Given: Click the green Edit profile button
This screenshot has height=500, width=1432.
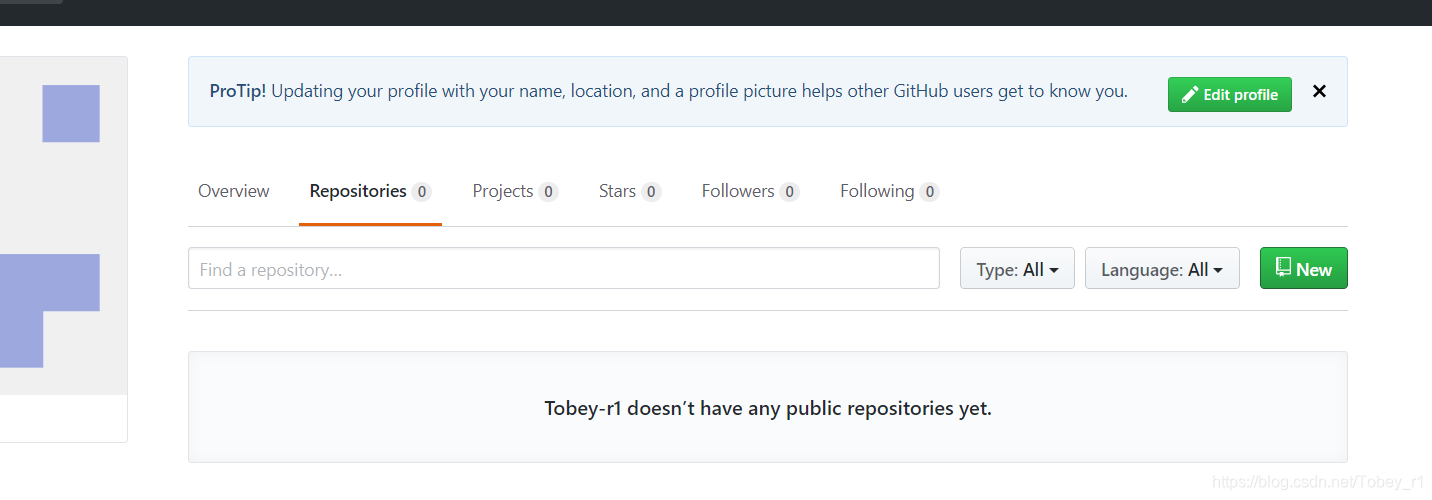Looking at the screenshot, I should click(x=1229, y=95).
